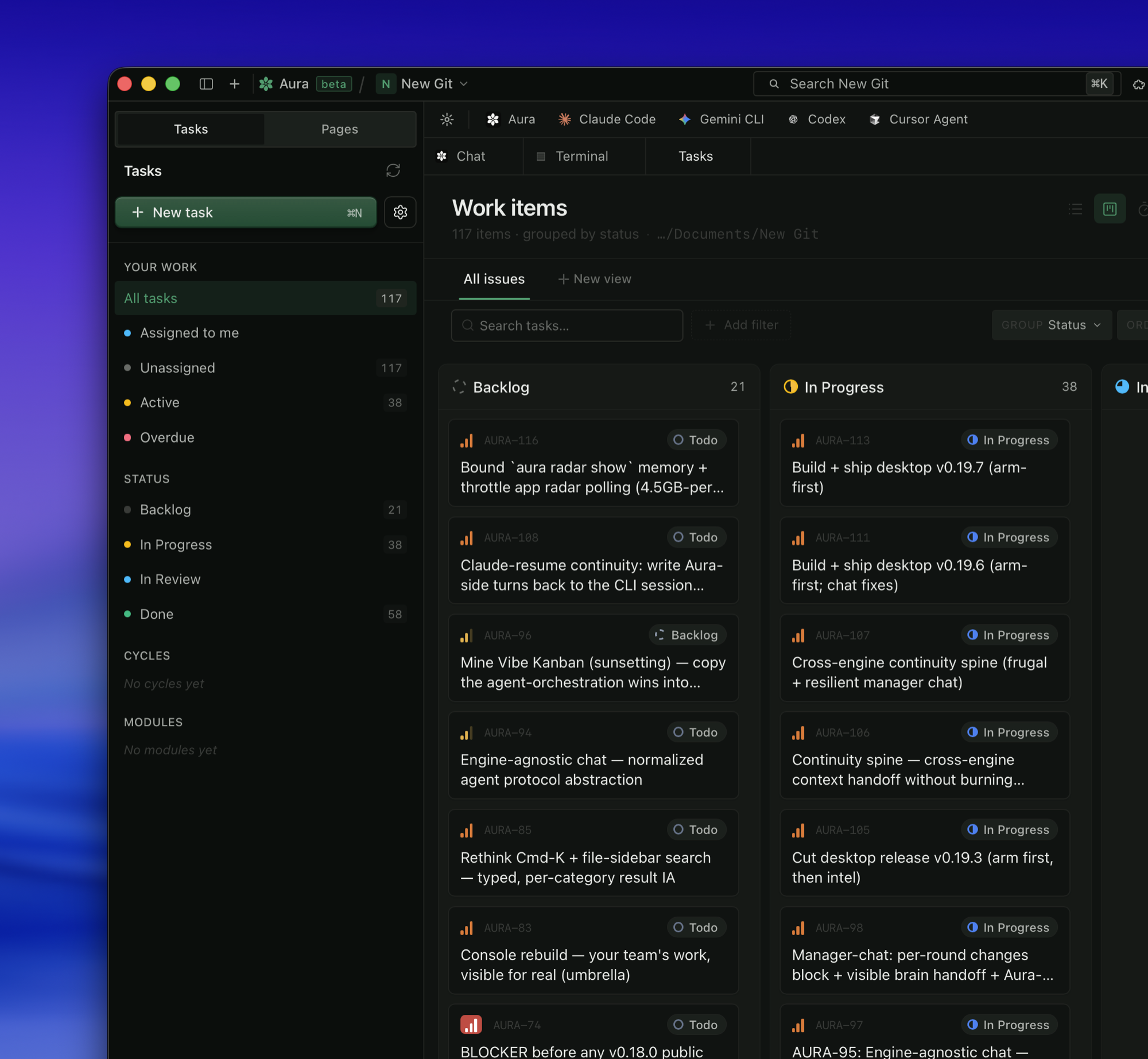Select the Aura engine
The width and height of the screenshot is (1148, 1059).
pos(510,119)
